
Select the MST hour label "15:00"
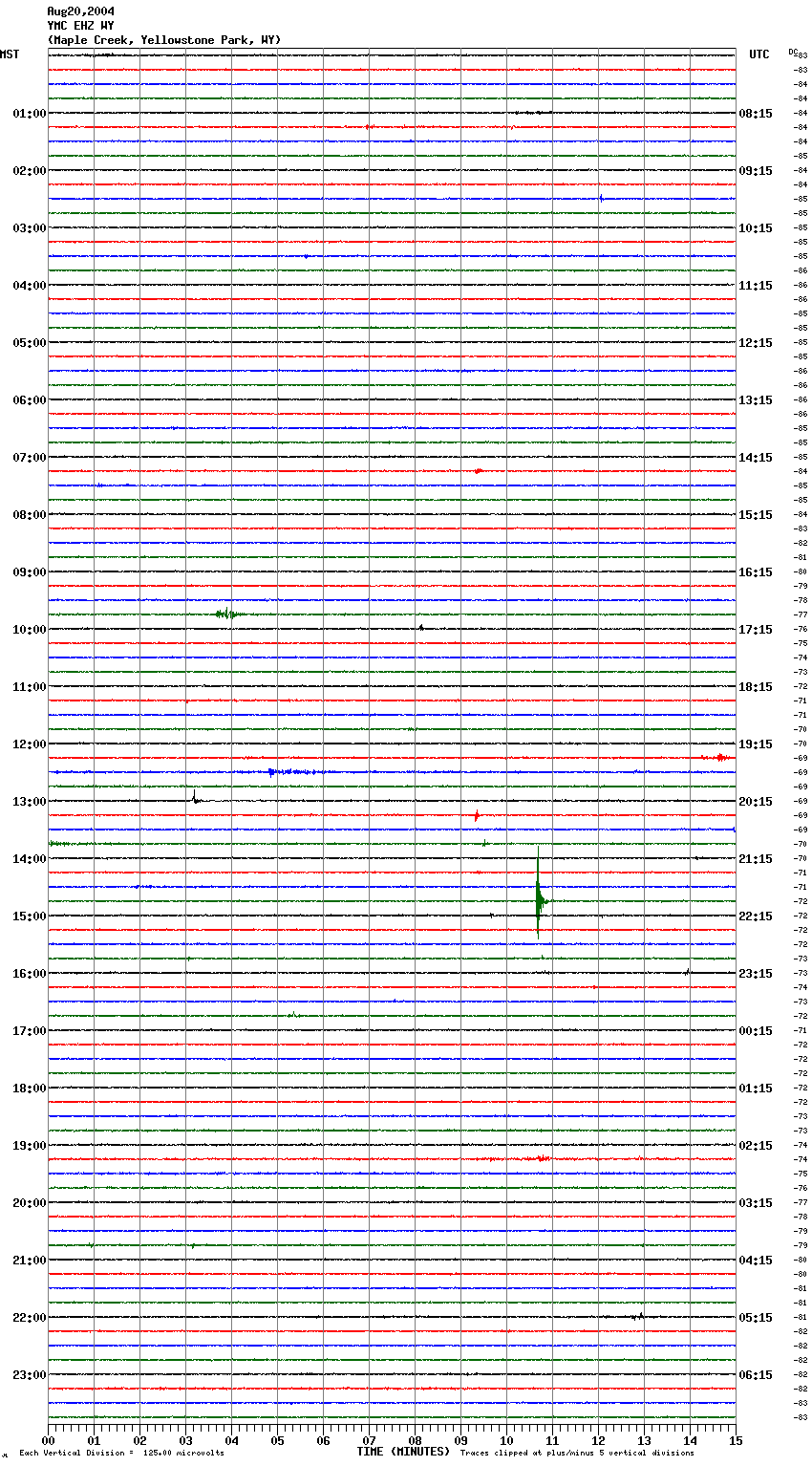coord(29,916)
